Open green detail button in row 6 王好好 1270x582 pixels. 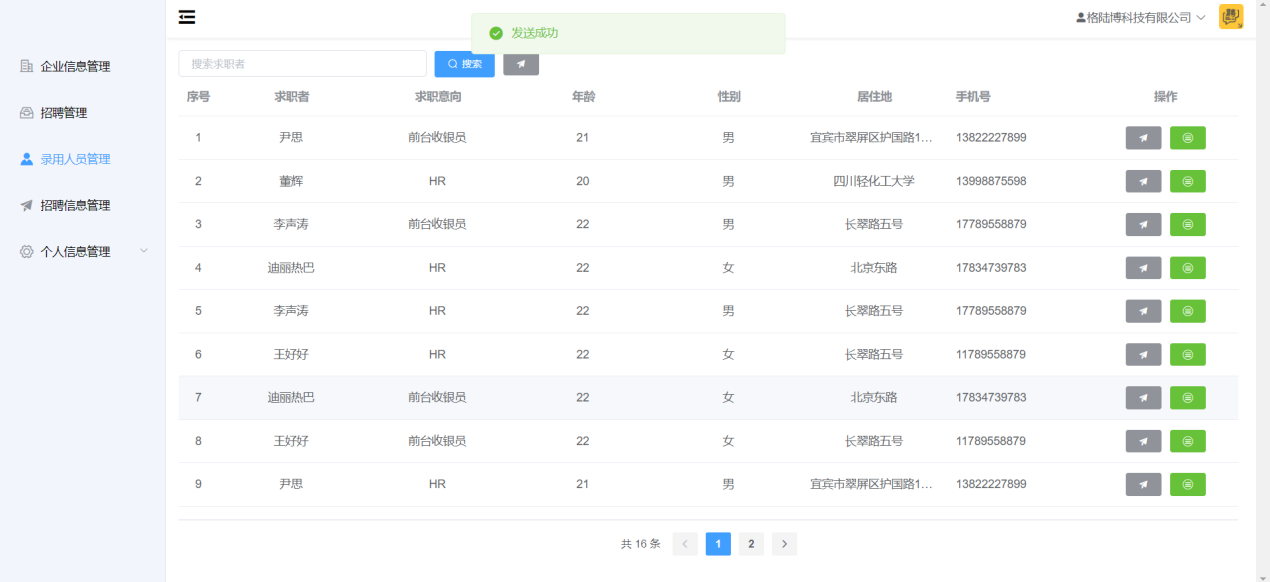click(x=1188, y=354)
